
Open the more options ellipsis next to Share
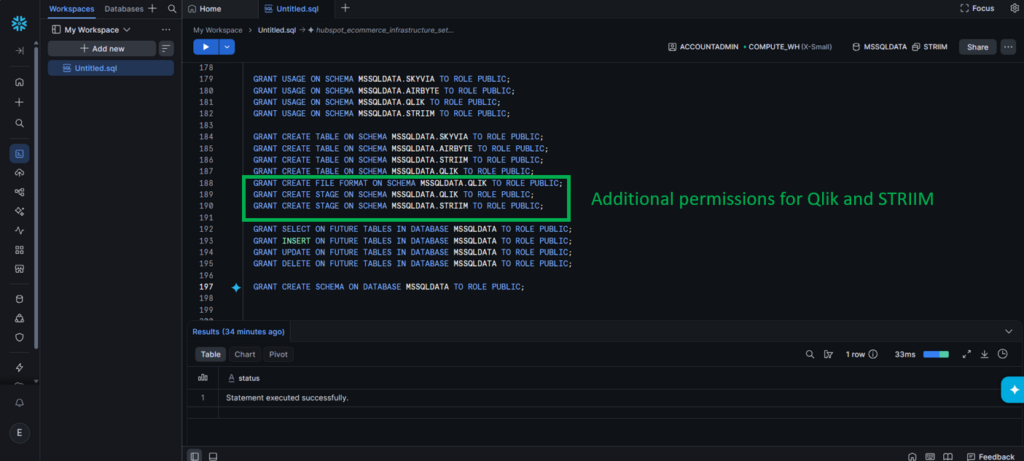pyautogui.click(x=1008, y=47)
